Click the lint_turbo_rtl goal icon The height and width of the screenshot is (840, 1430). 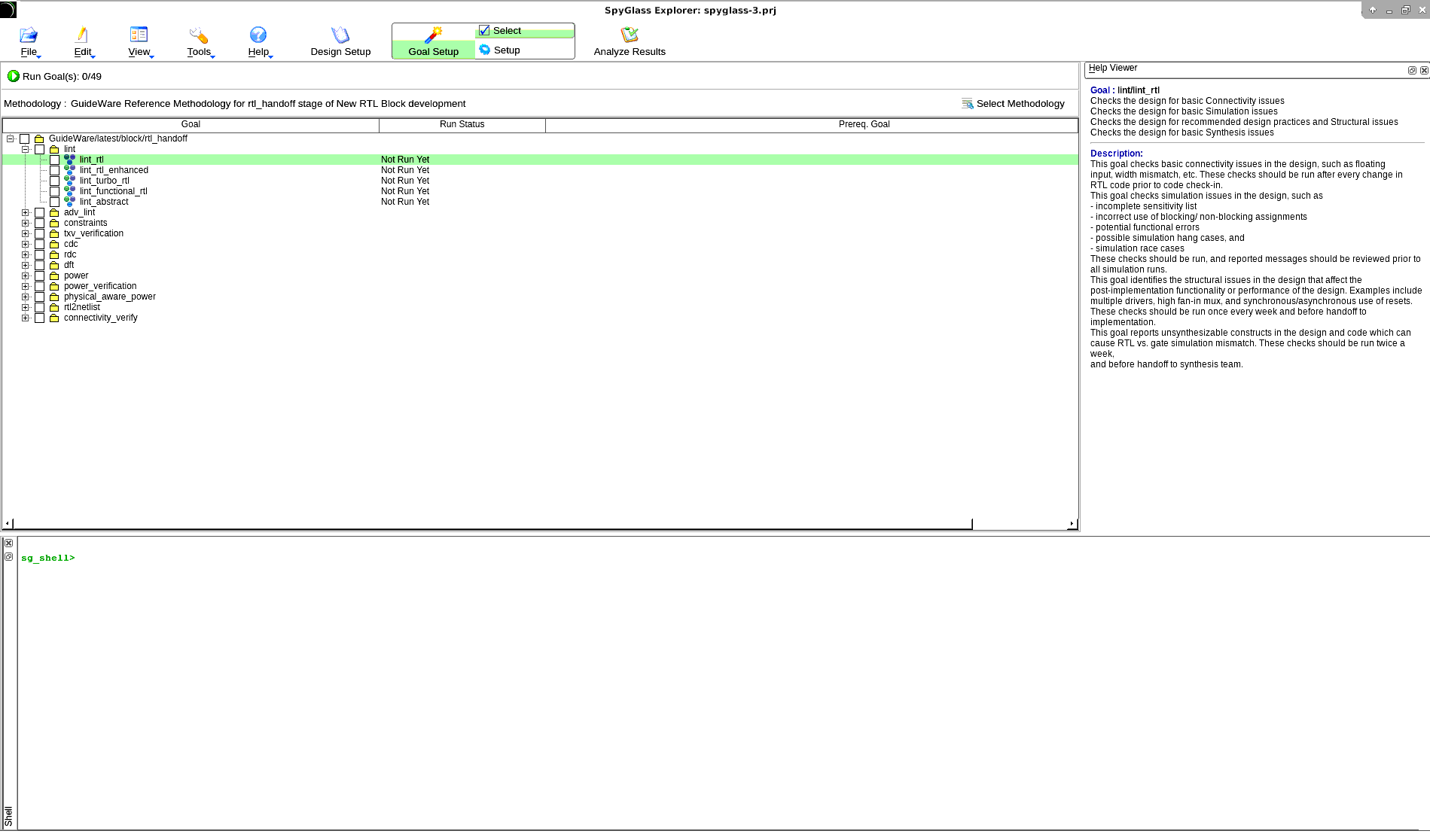click(x=70, y=181)
